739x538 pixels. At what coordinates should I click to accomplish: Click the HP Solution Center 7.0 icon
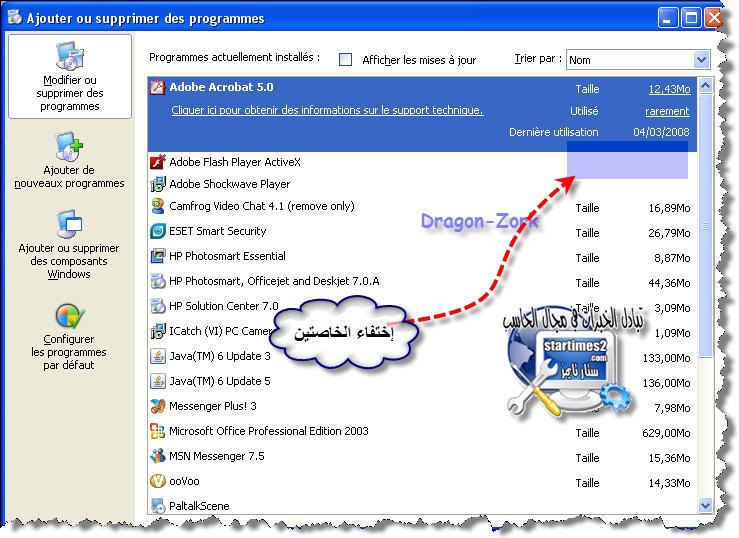click(x=157, y=306)
